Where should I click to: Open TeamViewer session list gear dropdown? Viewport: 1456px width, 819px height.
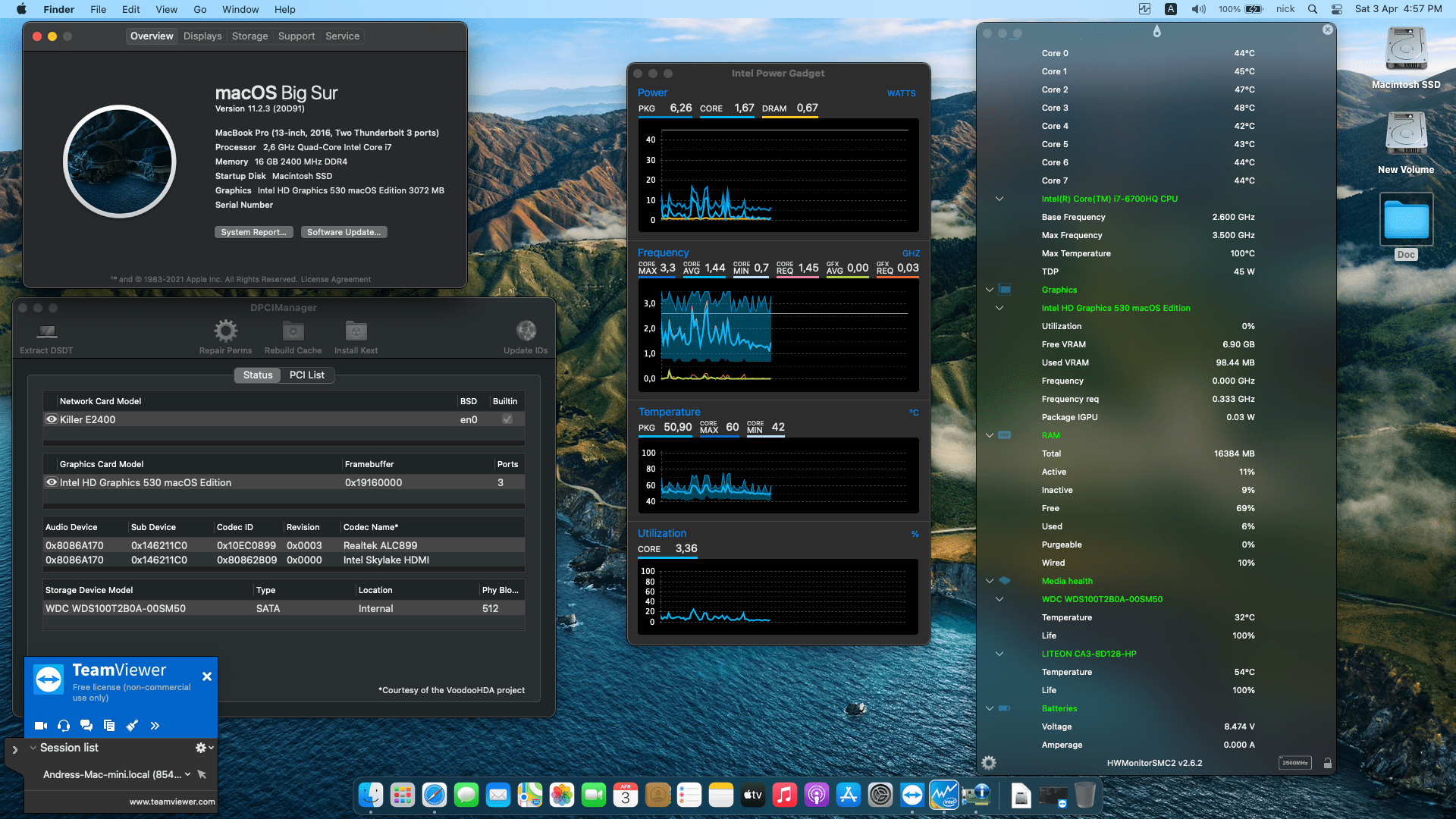click(204, 748)
